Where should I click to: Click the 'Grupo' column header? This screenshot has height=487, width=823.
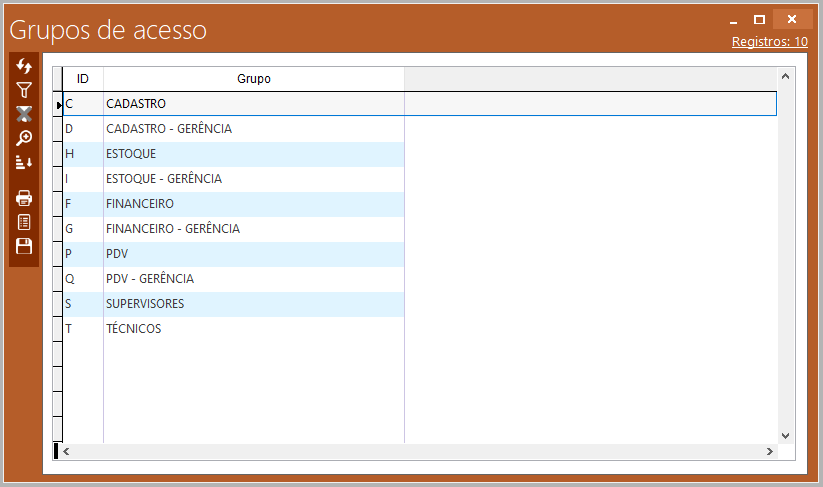[x=253, y=79]
